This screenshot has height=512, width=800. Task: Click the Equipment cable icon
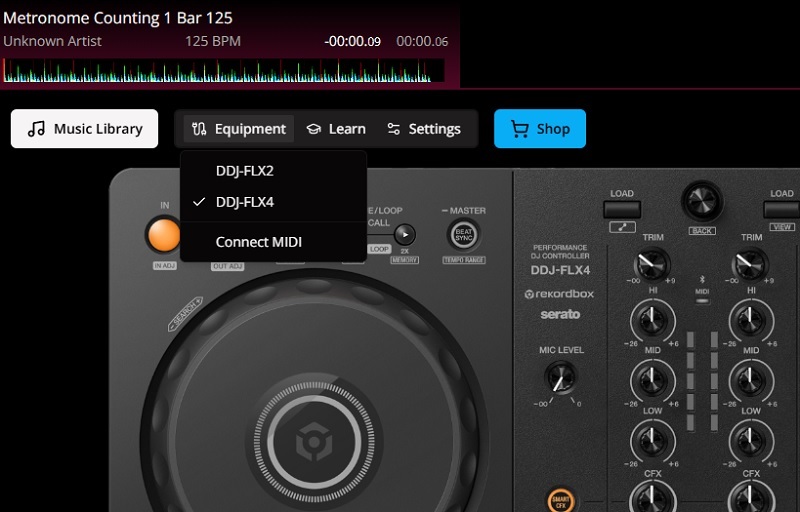pos(199,129)
